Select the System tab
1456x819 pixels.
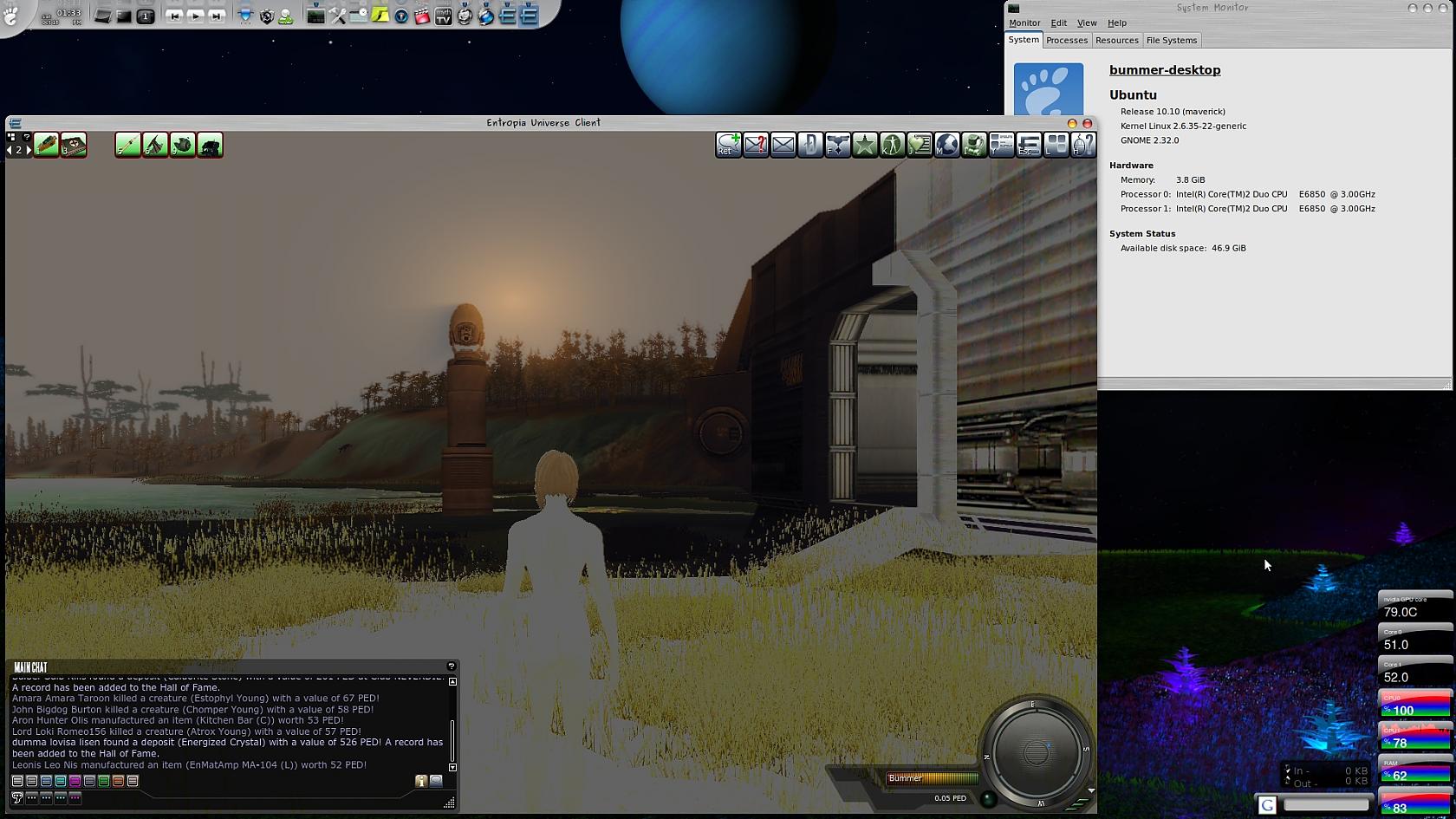[x=1024, y=40]
